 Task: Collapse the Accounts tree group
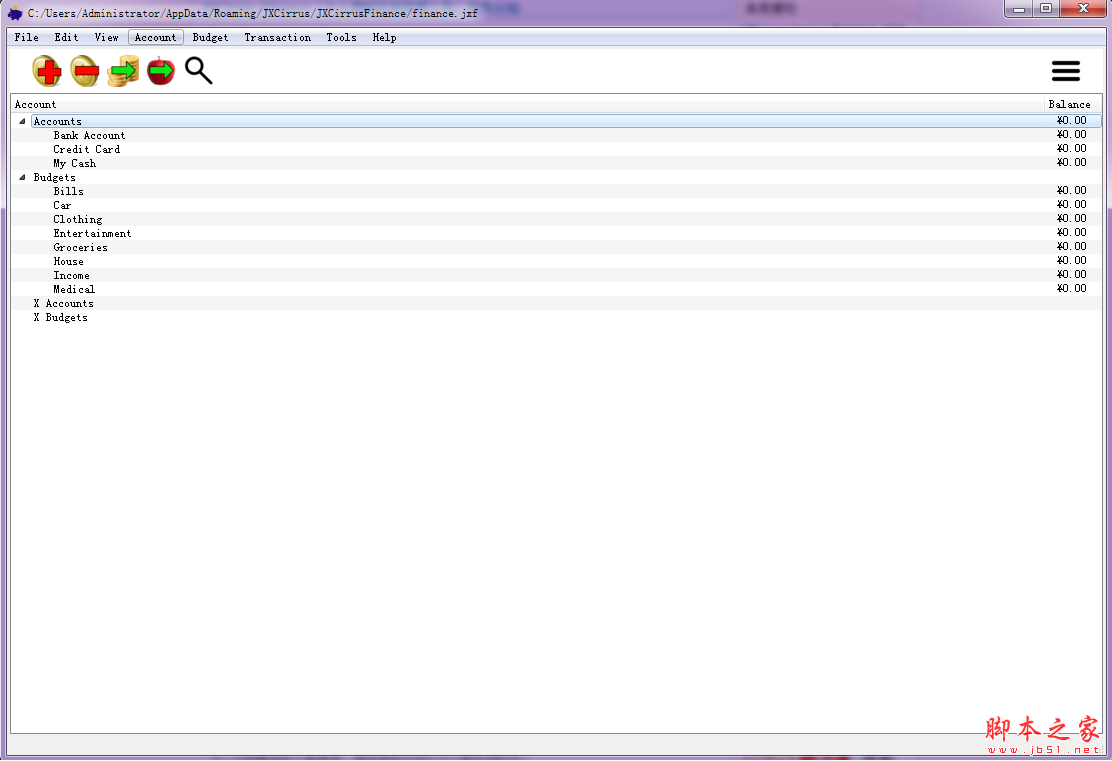23,121
